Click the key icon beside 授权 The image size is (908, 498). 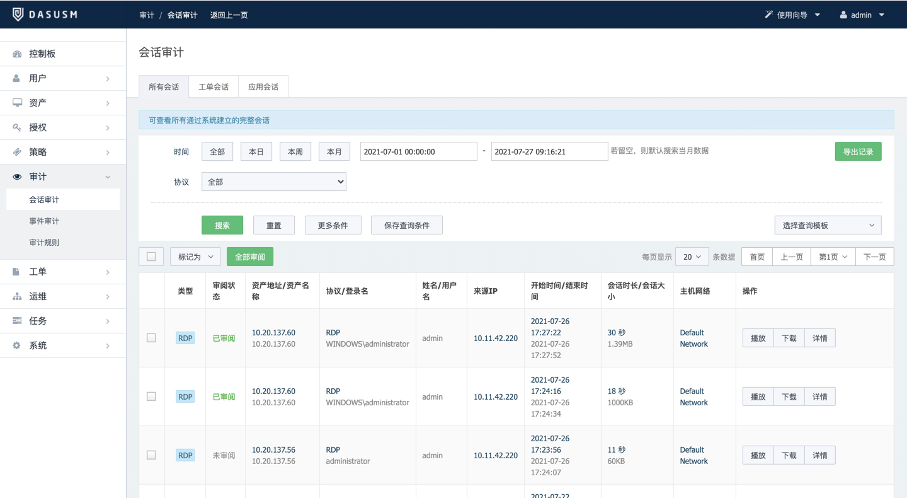click(x=17, y=127)
